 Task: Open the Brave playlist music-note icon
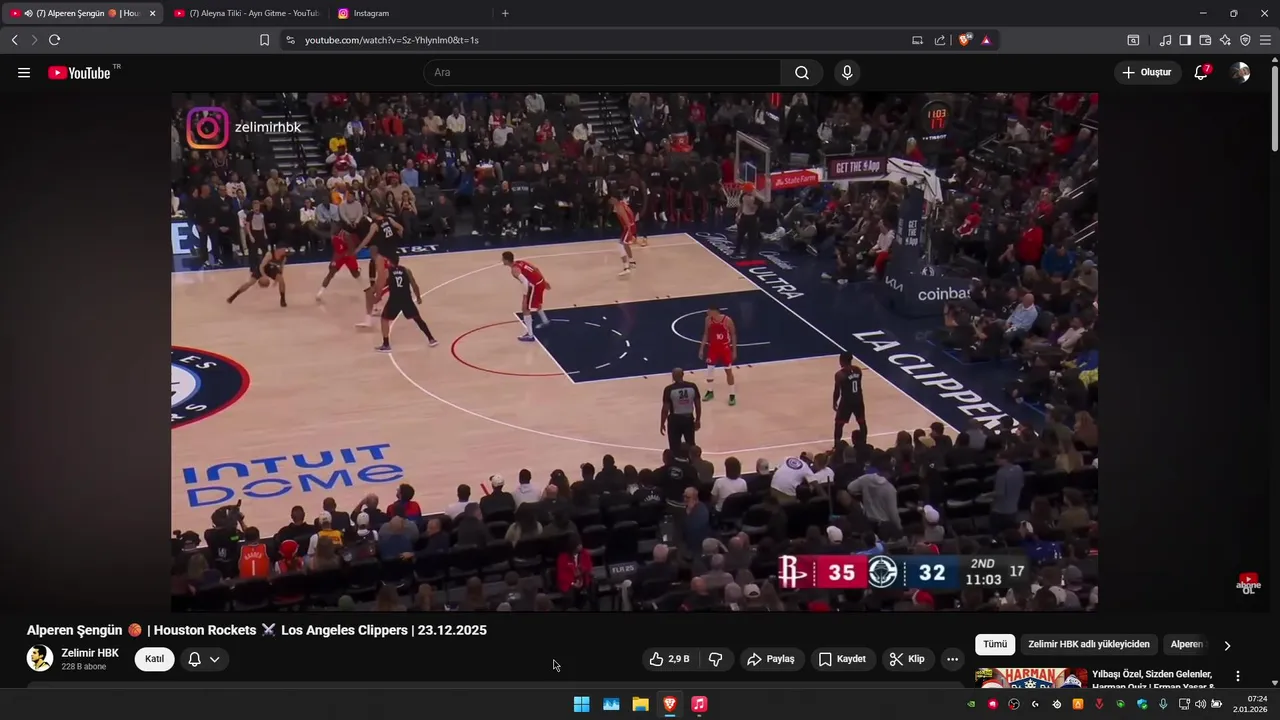(1165, 40)
